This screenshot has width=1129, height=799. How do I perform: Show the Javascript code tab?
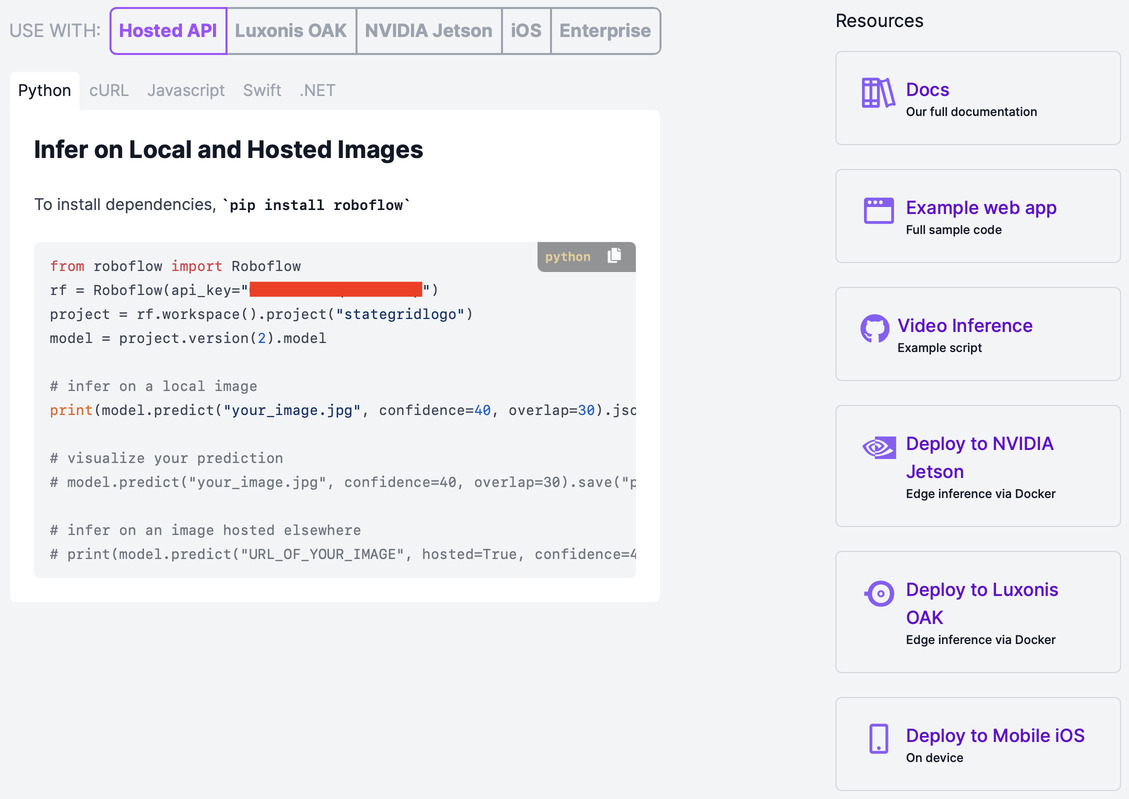[x=186, y=90]
